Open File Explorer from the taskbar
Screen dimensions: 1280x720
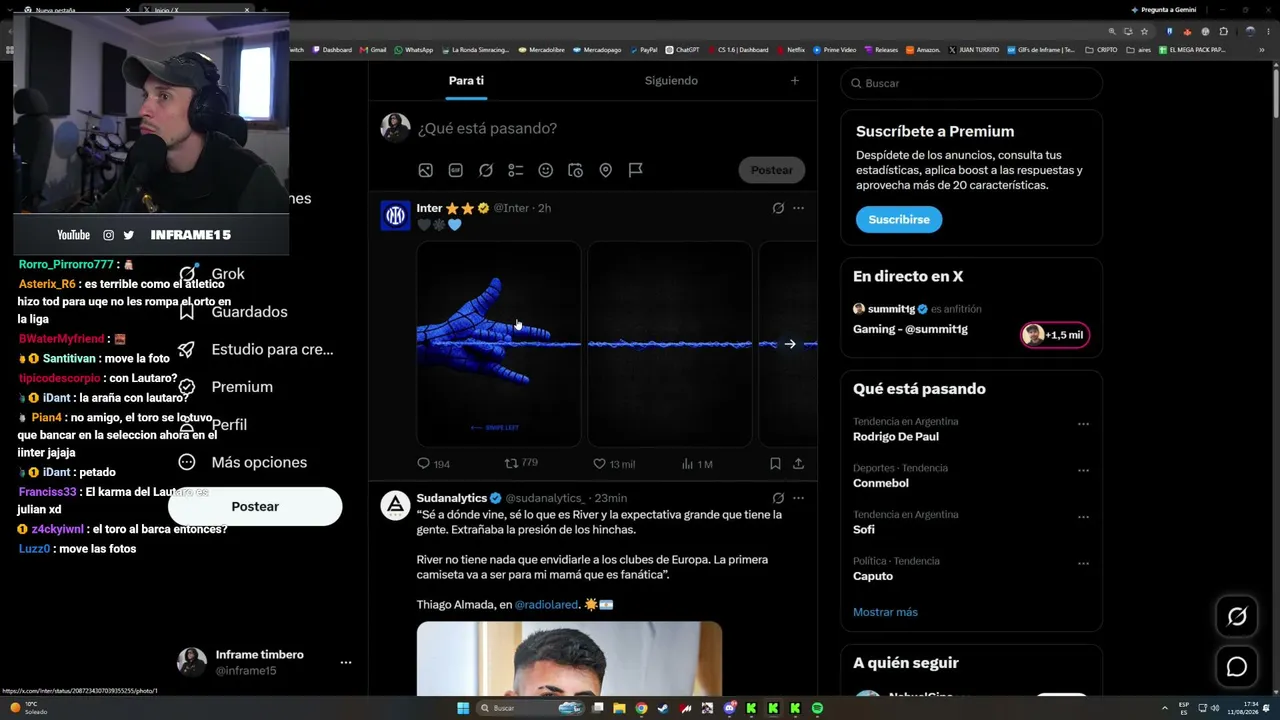tap(619, 708)
